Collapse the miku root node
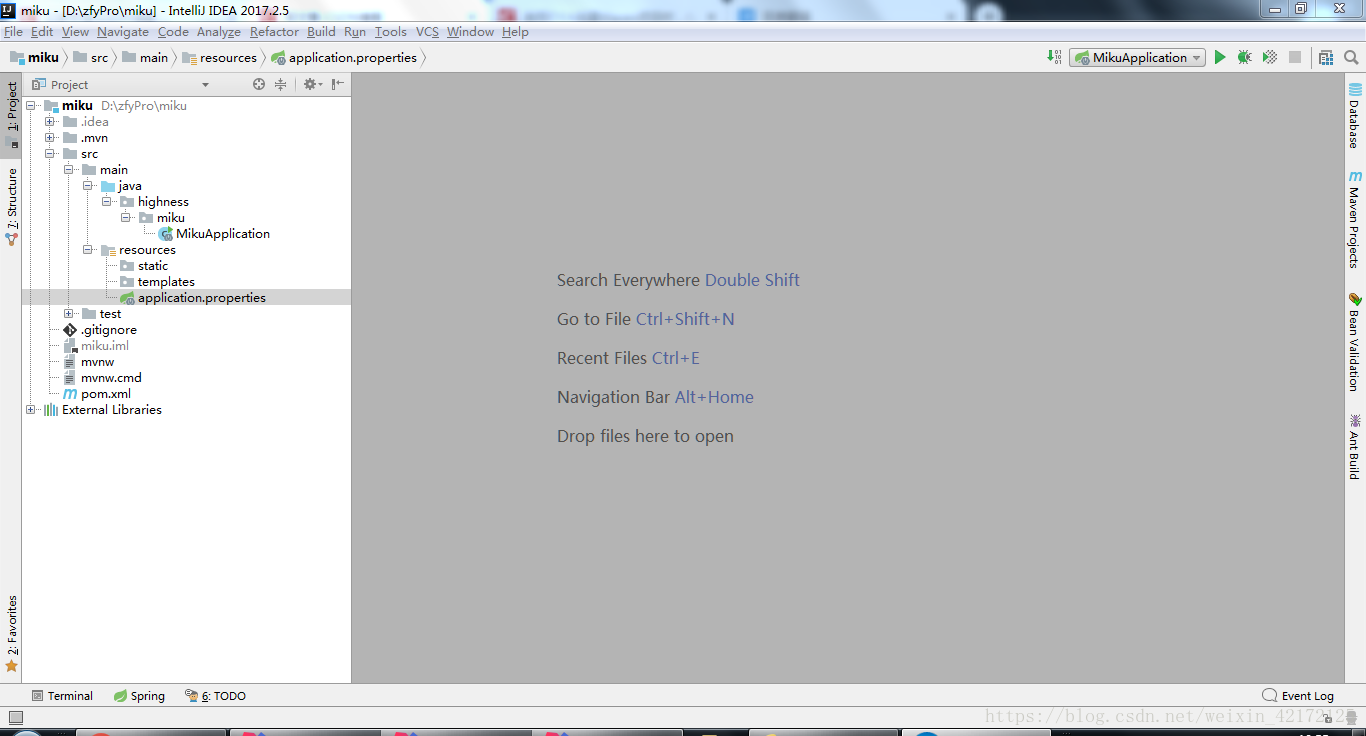The image size is (1366, 736). click(31, 106)
